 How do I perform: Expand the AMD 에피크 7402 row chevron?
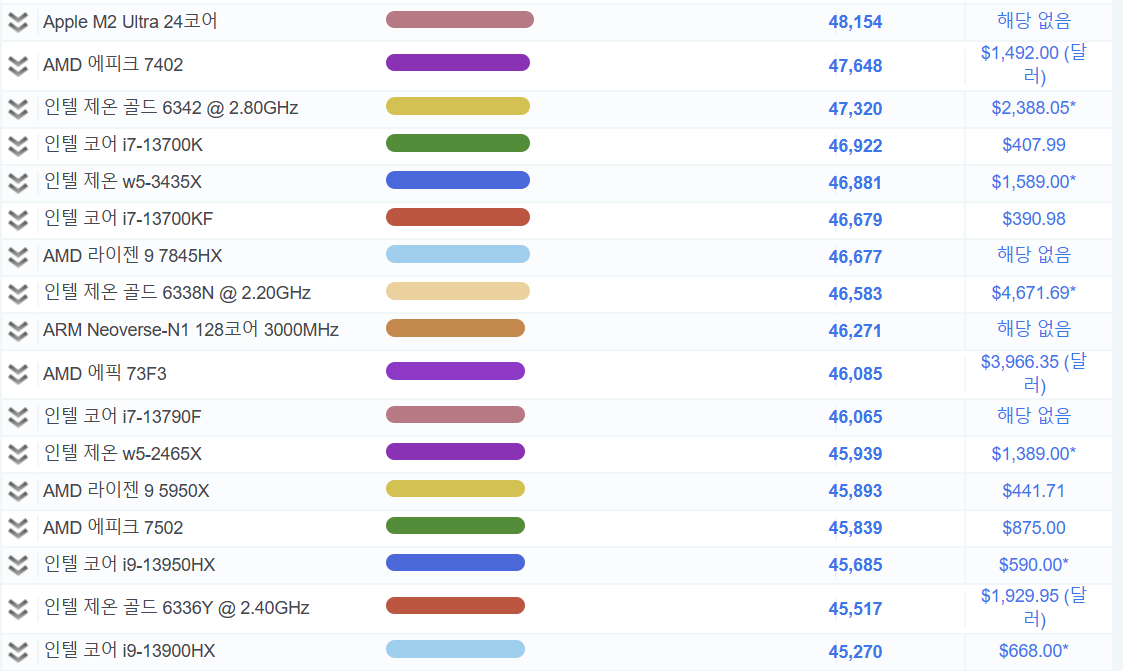pyautogui.click(x=18, y=66)
